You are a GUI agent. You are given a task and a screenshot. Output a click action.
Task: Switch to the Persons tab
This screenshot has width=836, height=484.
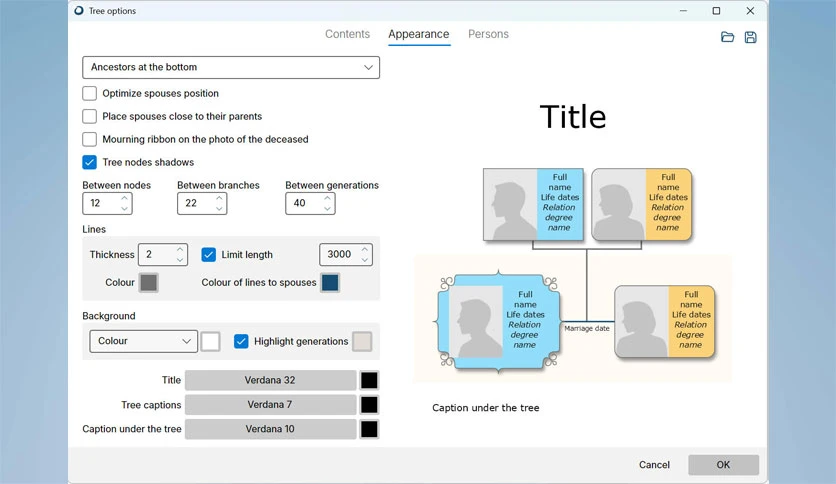(488, 34)
